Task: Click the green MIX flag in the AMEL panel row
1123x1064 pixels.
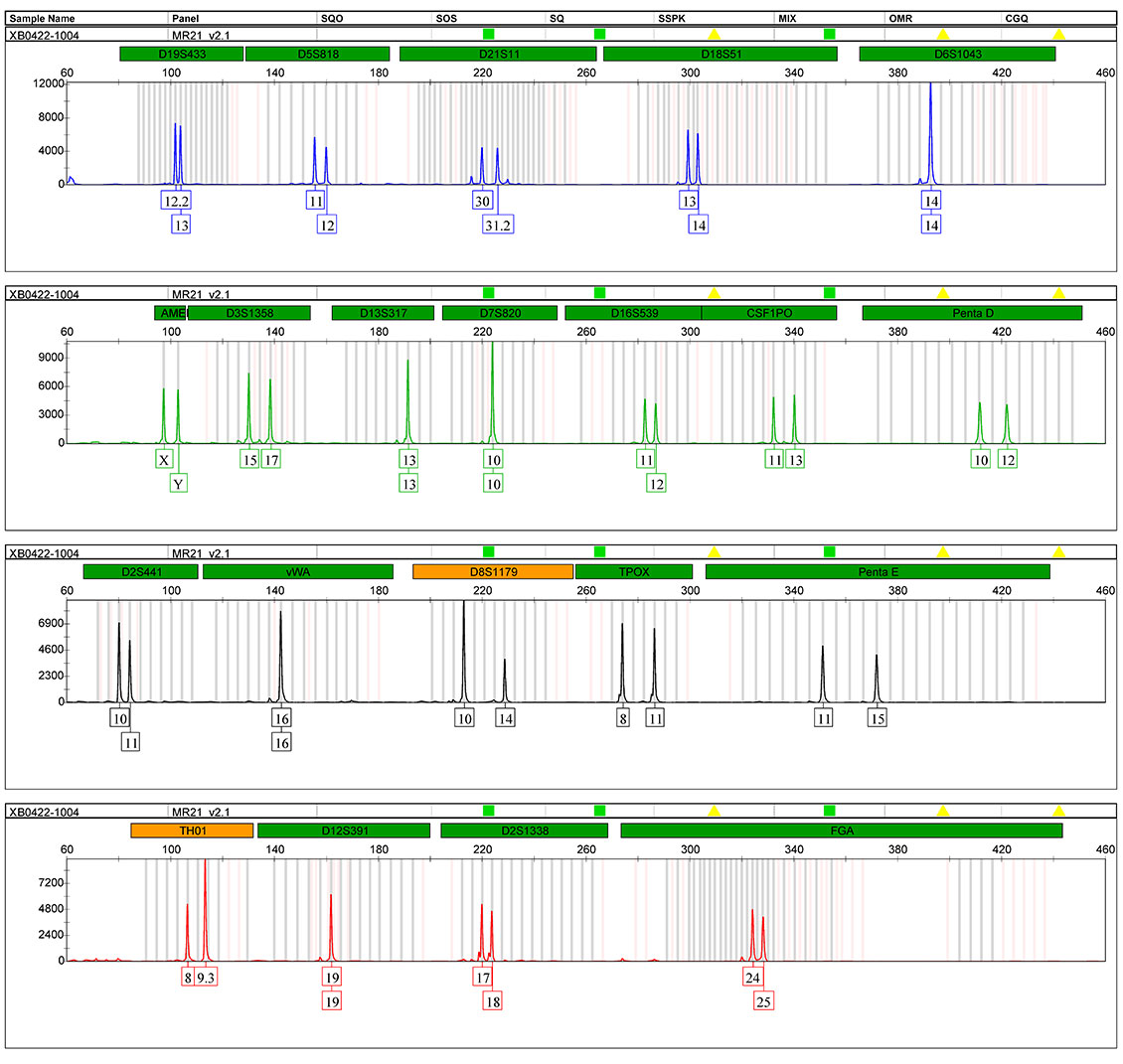Action: pos(830,292)
